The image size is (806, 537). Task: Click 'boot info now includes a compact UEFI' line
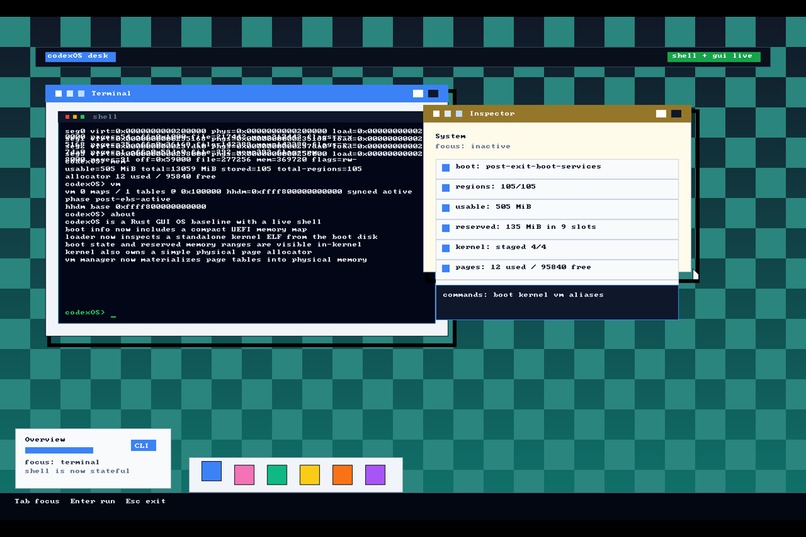pyautogui.click(x=186, y=229)
